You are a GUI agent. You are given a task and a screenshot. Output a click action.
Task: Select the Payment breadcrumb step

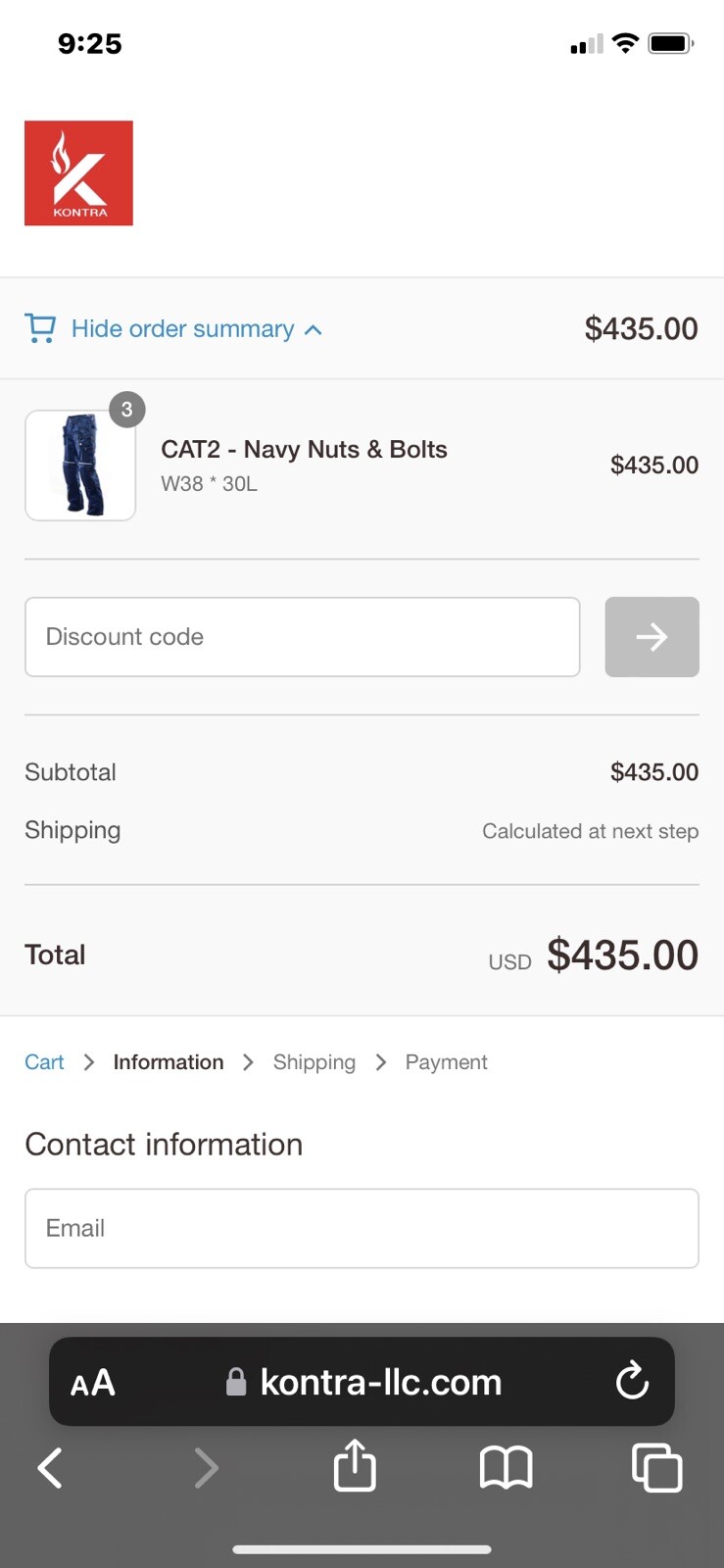(446, 1062)
